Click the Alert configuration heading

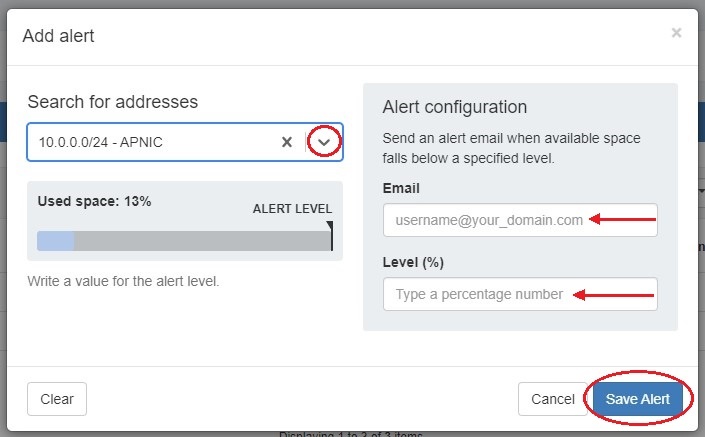pos(454,107)
